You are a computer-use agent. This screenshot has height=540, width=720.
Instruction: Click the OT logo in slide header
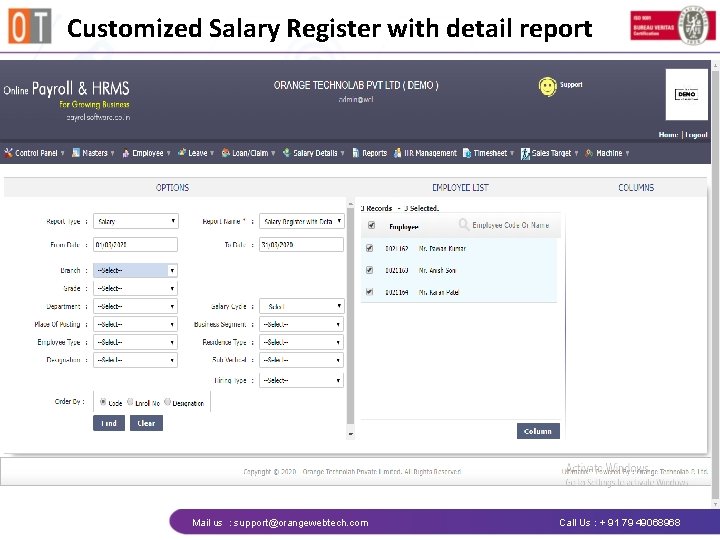(30, 26)
